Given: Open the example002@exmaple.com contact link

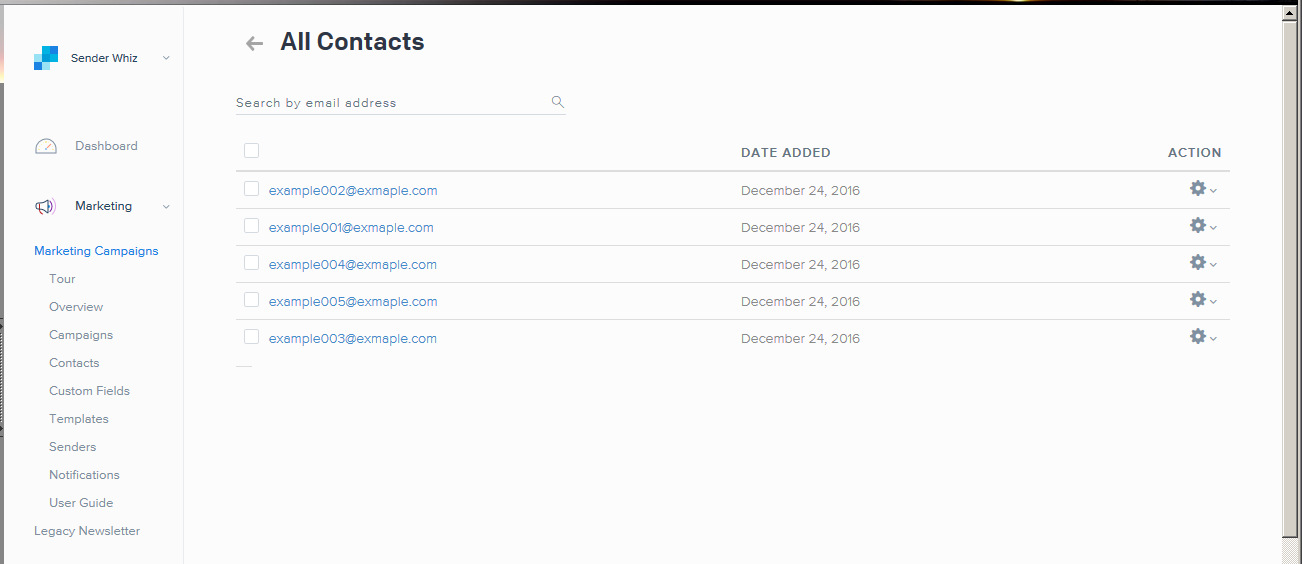Looking at the screenshot, I should pos(353,190).
